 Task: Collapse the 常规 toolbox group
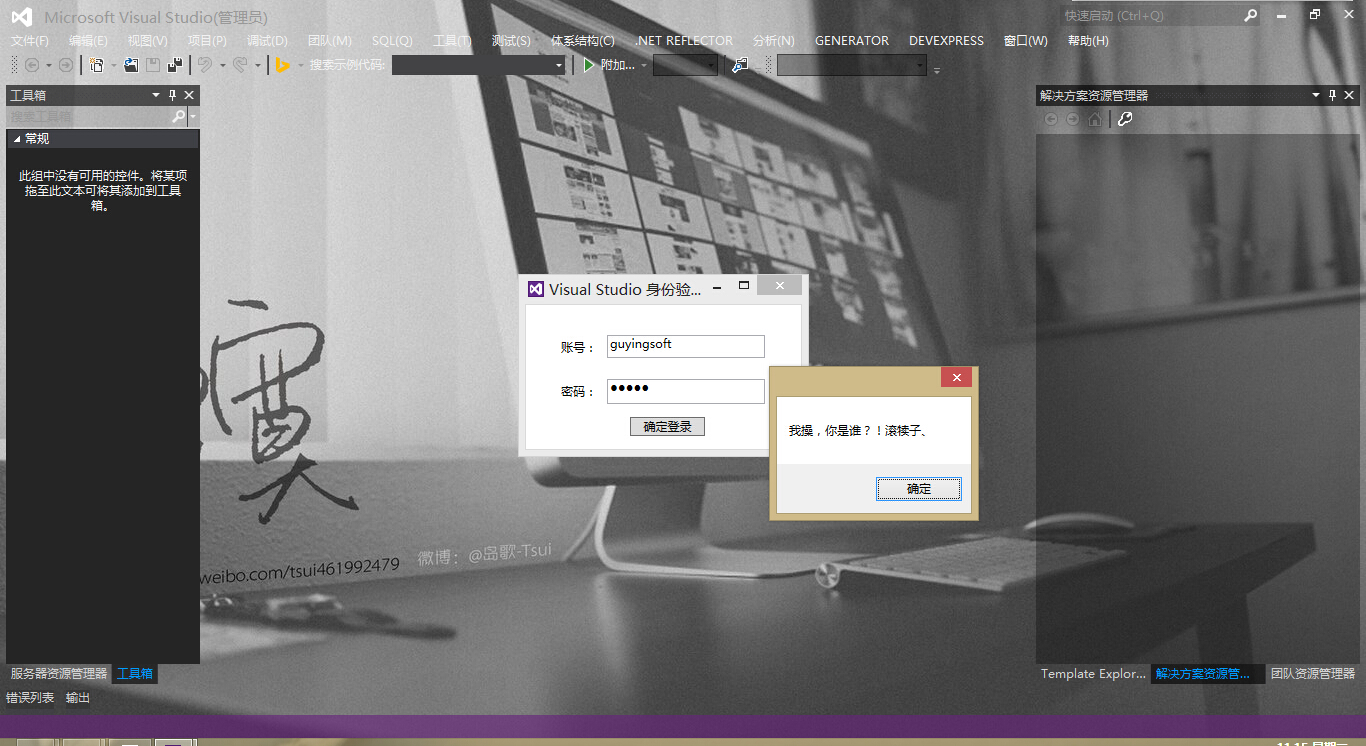pos(17,139)
